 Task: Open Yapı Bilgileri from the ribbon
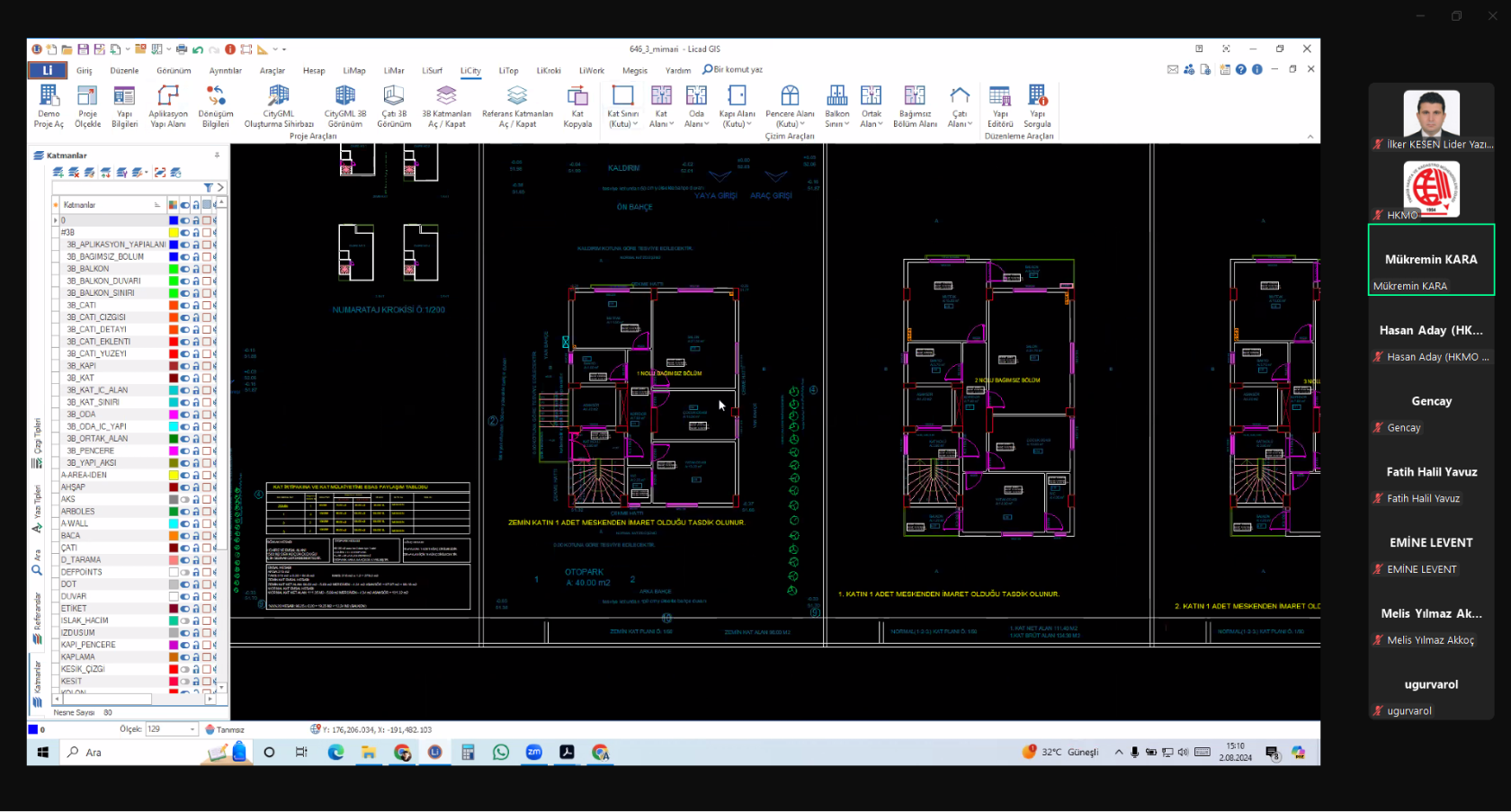124,106
